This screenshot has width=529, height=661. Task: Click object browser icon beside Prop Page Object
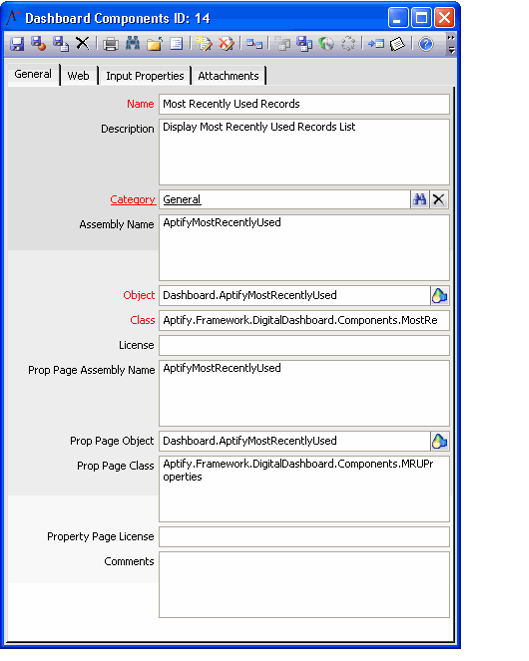tap(439, 441)
